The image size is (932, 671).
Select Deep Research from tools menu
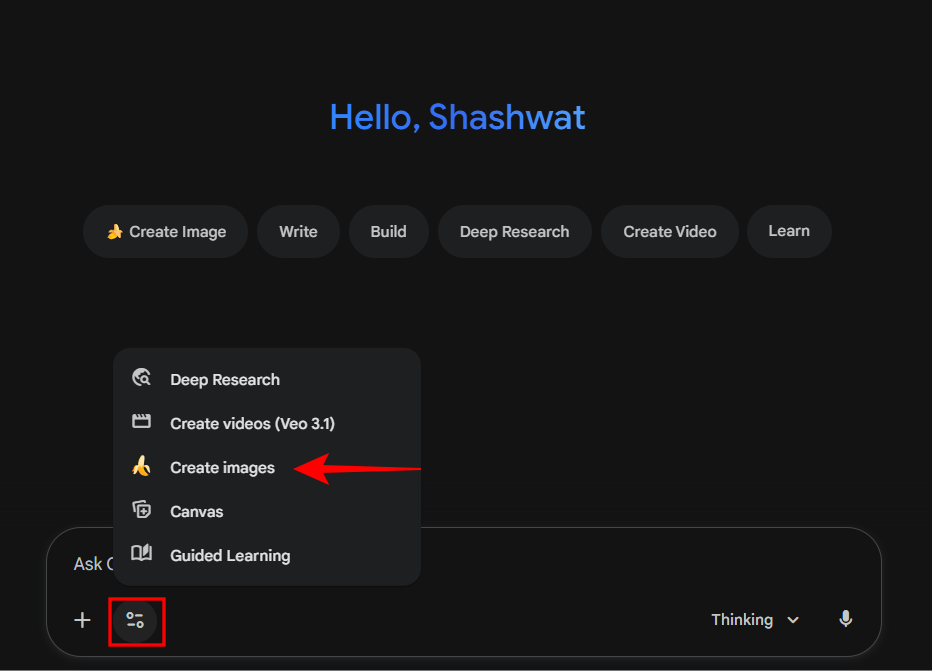[225, 380]
